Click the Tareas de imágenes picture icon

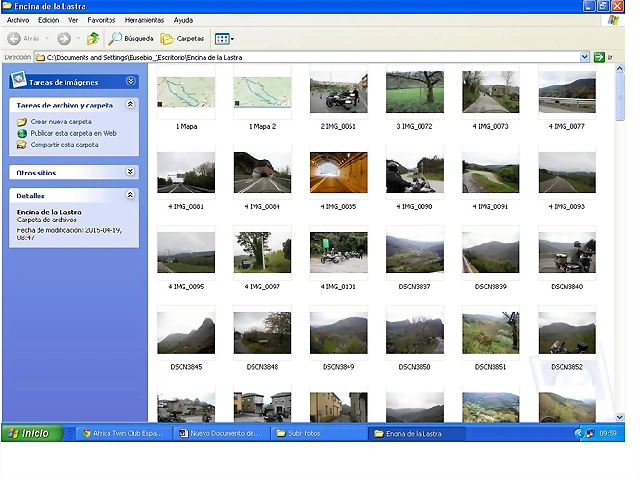click(19, 79)
